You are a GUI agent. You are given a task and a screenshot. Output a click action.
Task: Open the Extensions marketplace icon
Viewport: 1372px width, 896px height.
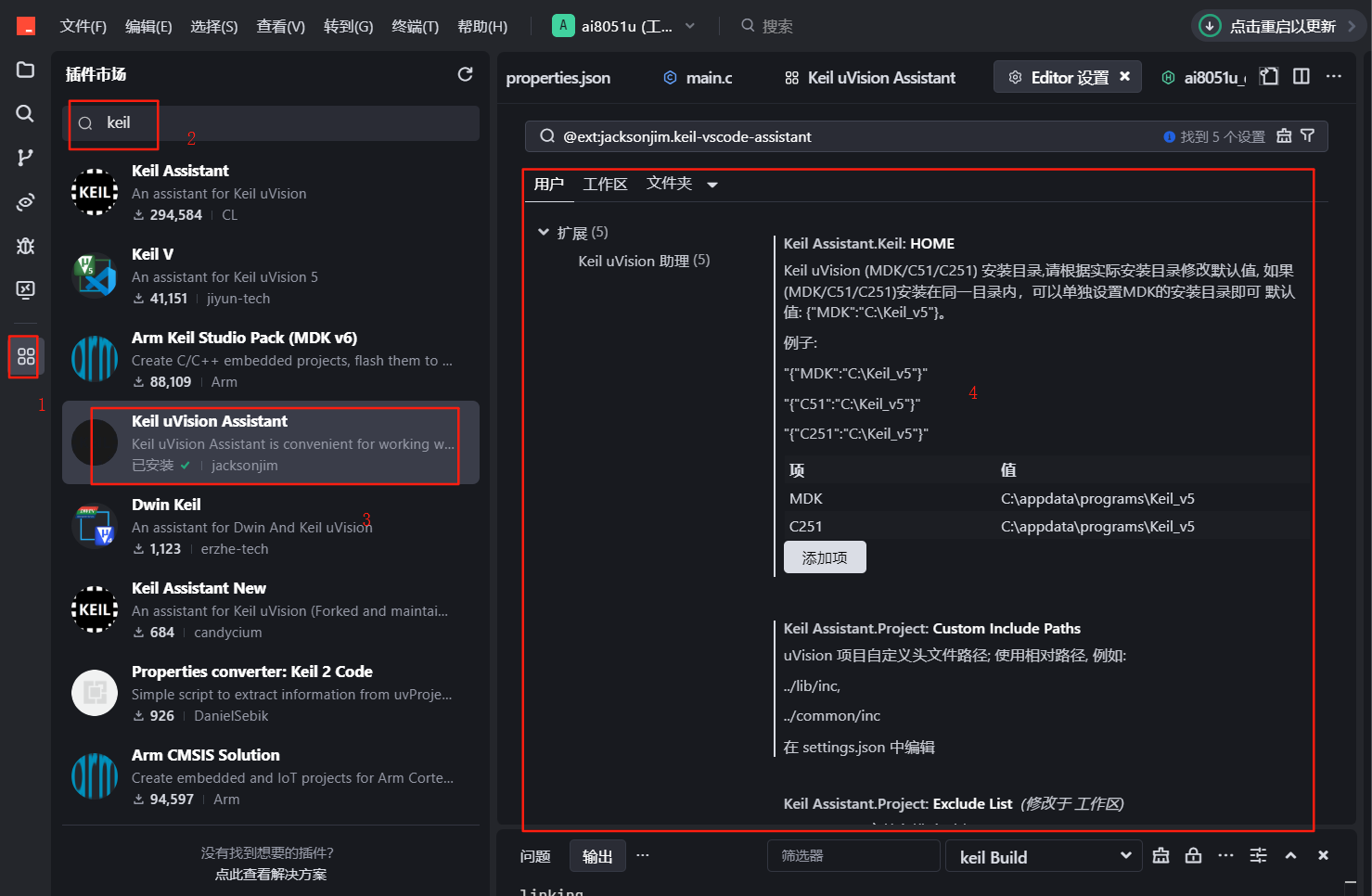coord(25,356)
